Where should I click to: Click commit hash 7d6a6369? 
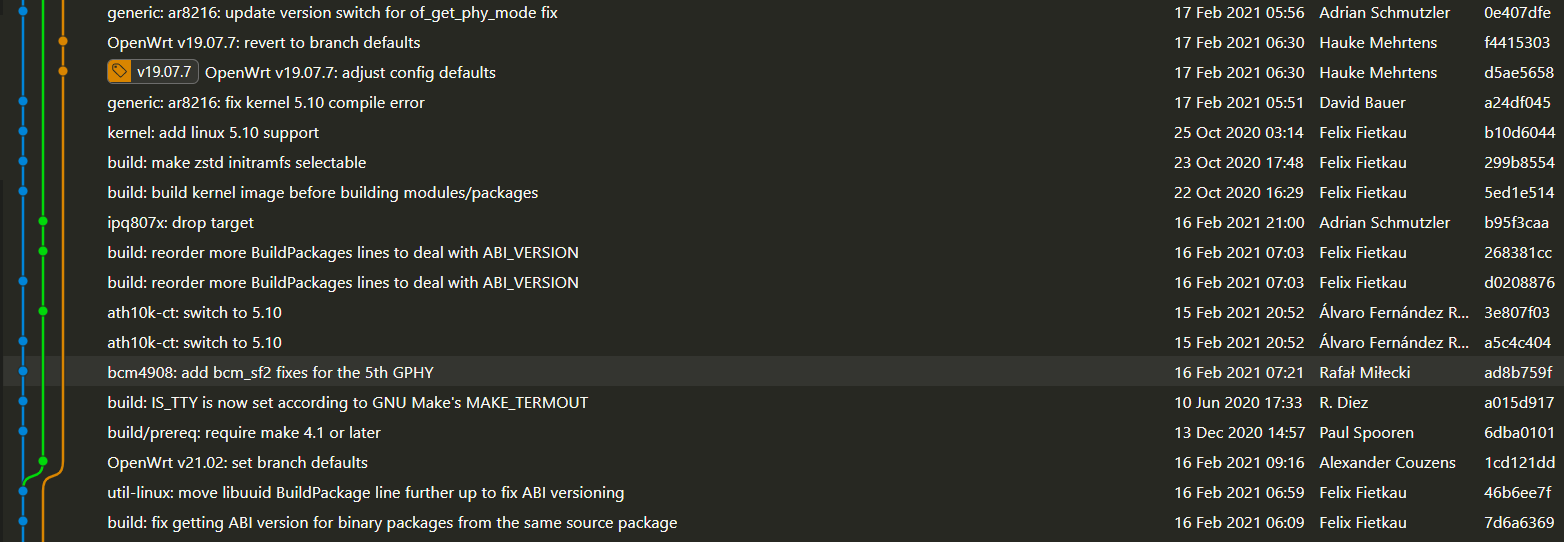[1518, 522]
